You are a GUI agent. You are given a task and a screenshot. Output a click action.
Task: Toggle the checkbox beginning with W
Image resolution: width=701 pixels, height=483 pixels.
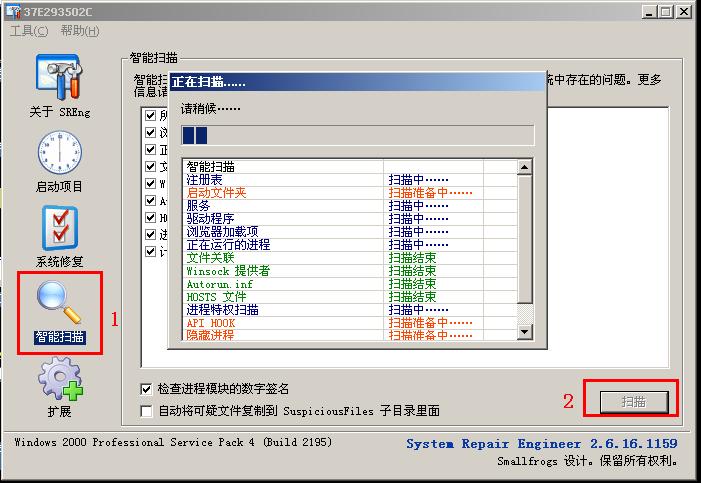tap(151, 183)
